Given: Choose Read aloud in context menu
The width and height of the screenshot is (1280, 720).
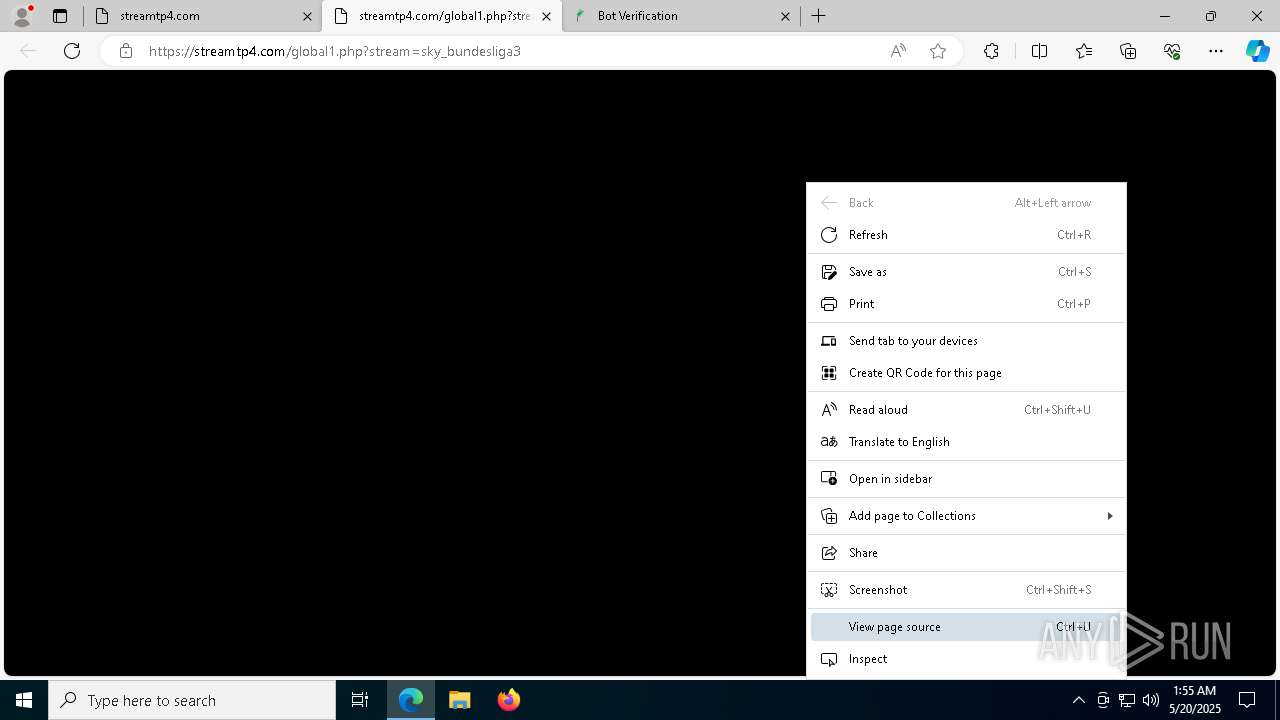Looking at the screenshot, I should 966,410.
